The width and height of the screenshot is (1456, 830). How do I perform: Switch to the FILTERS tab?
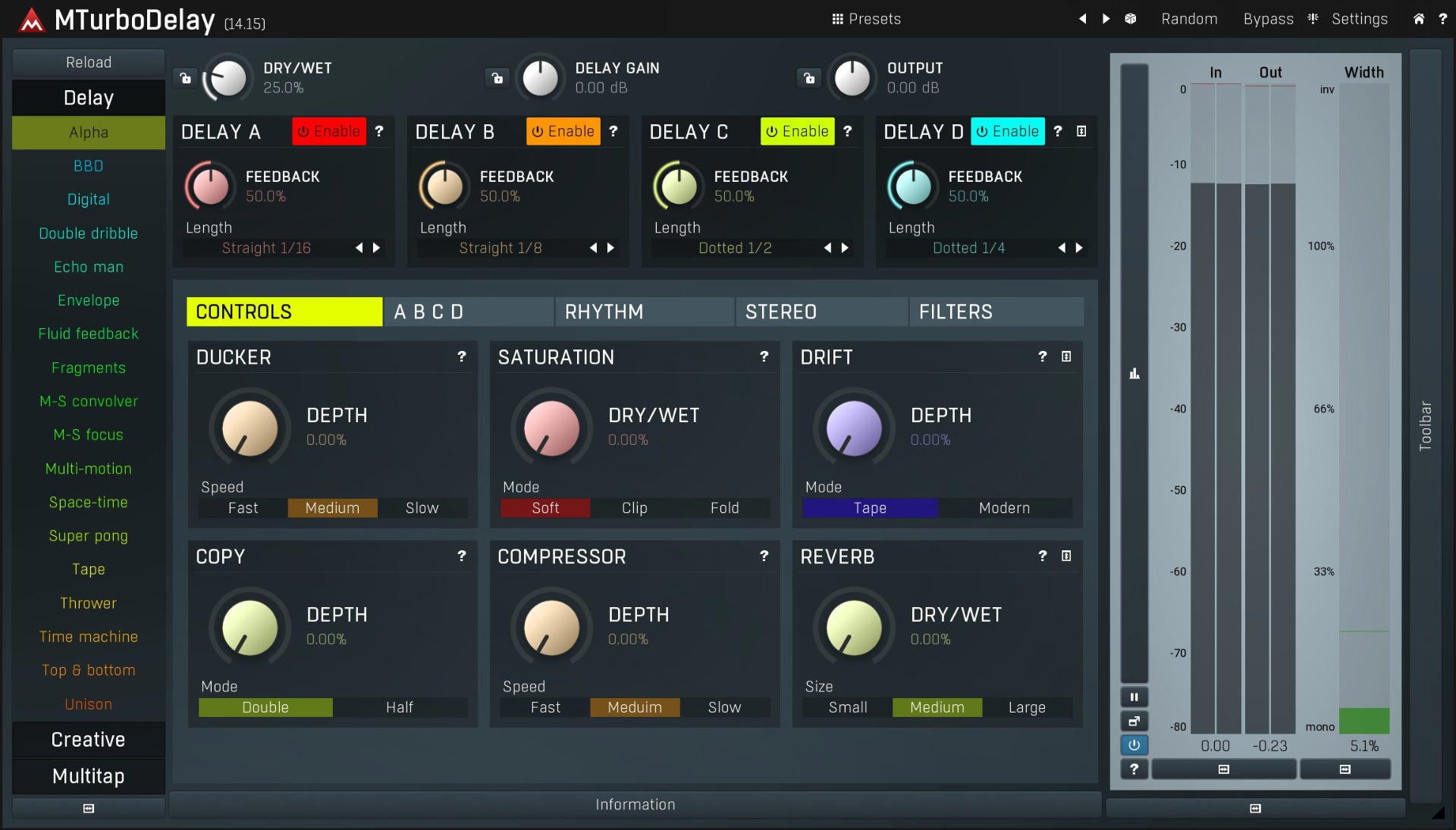click(996, 312)
